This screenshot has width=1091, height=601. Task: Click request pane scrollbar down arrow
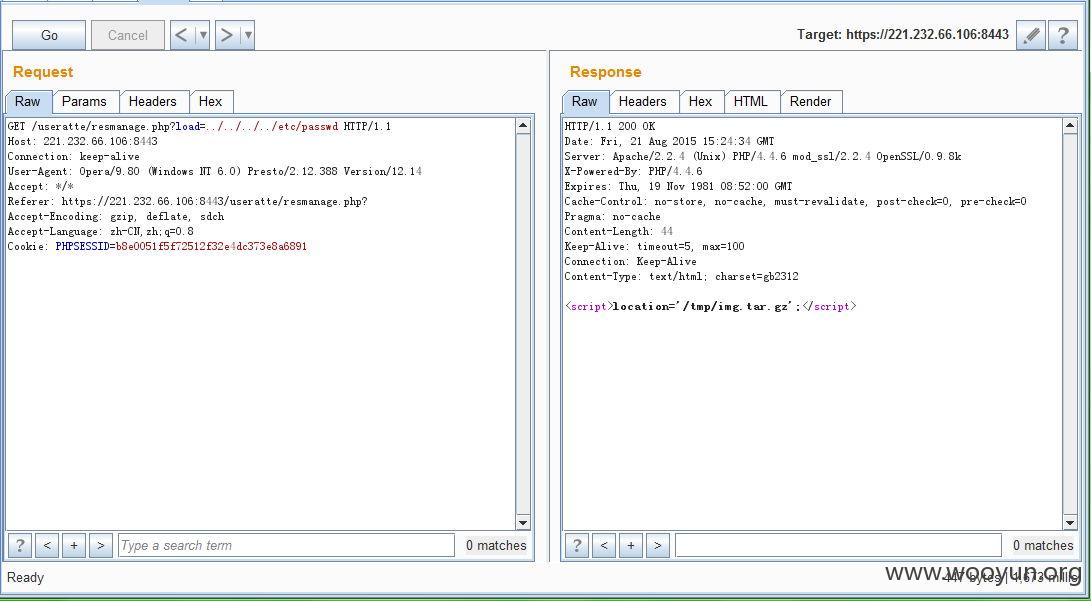click(x=523, y=522)
